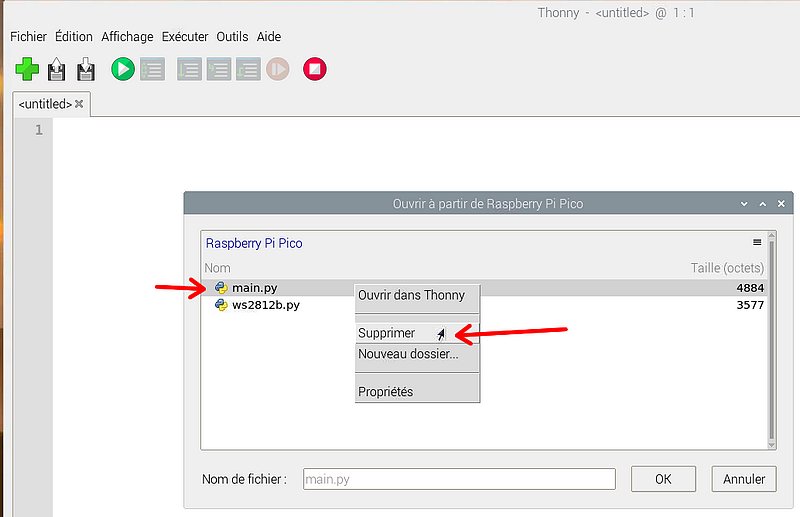Open the Exécuter menu
This screenshot has width=800, height=517.
click(x=185, y=37)
